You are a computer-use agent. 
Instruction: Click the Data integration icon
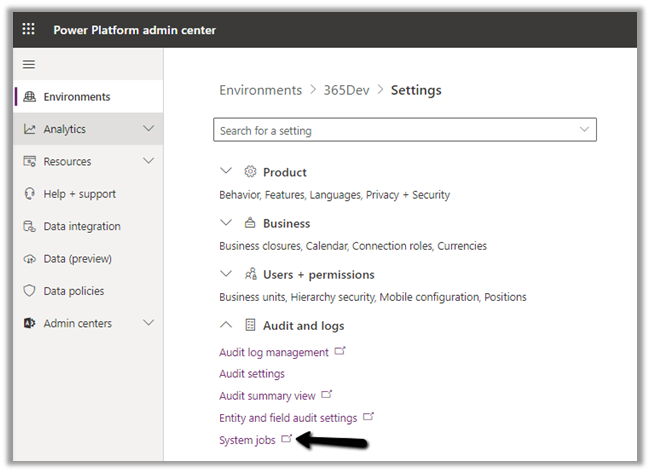[x=30, y=227]
